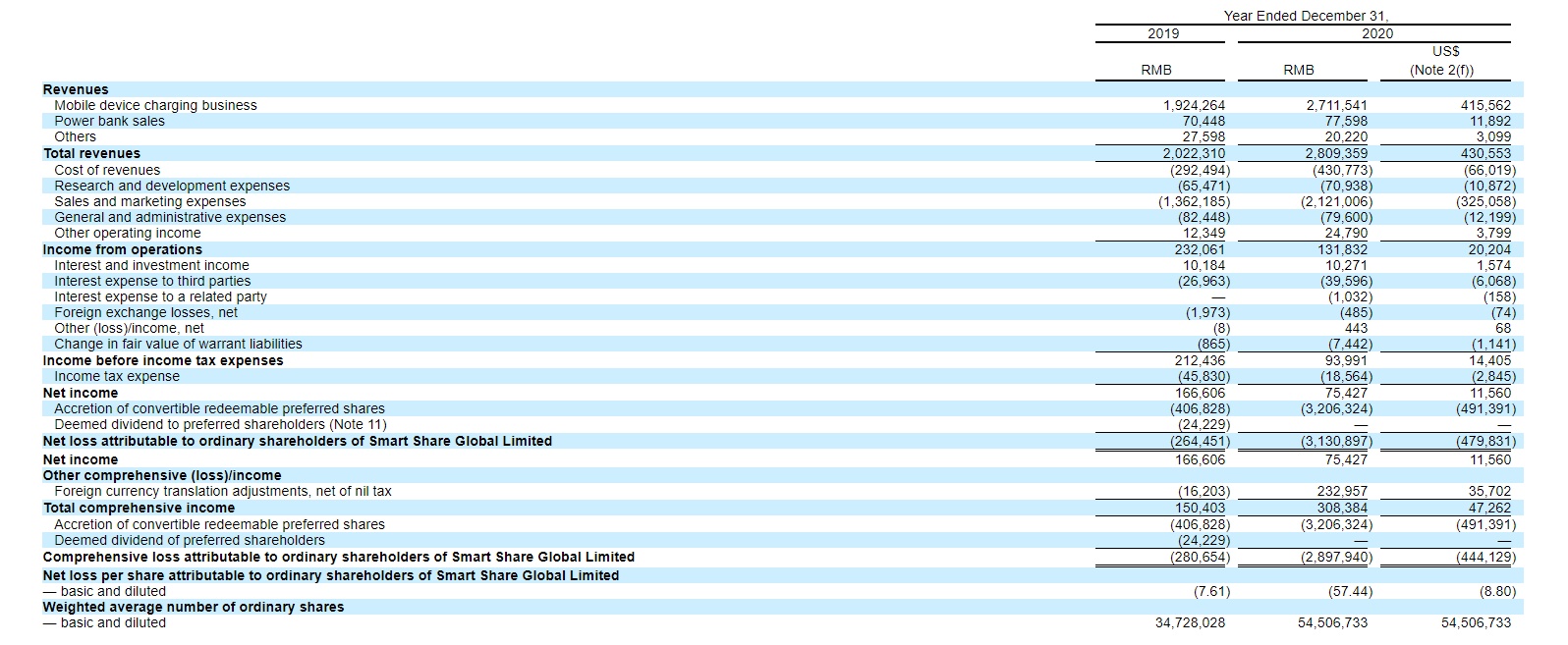
Task: Select the 2020 column header
Action: [1377, 33]
